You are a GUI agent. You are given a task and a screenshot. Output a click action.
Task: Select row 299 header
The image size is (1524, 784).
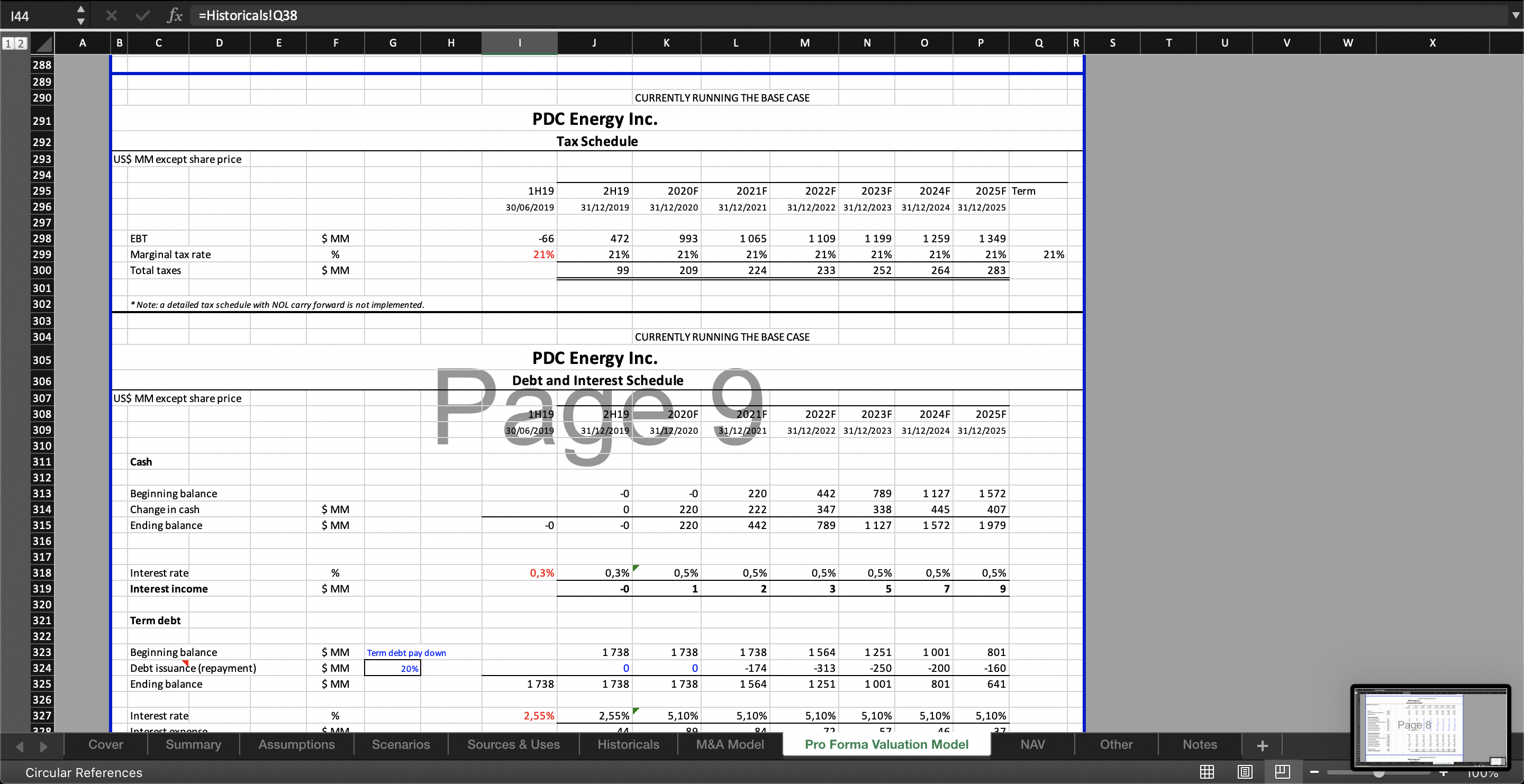coord(42,254)
